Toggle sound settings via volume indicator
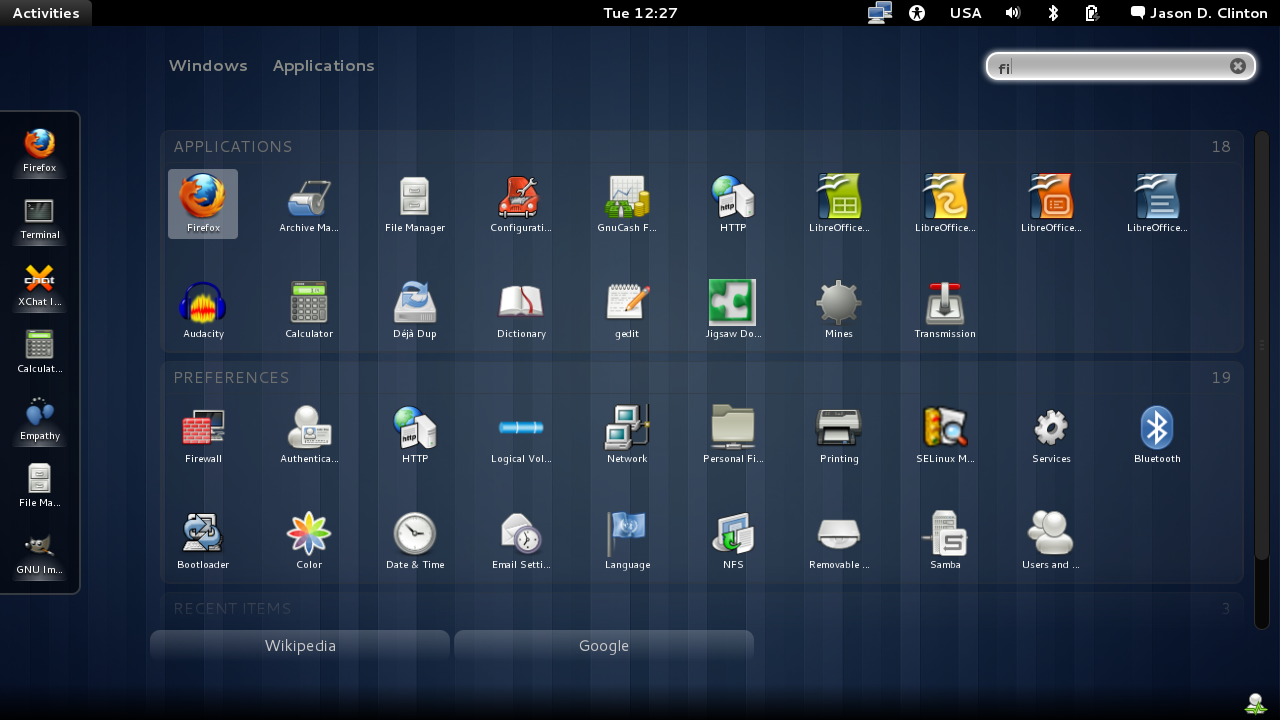1280x720 pixels. coord(1013,13)
